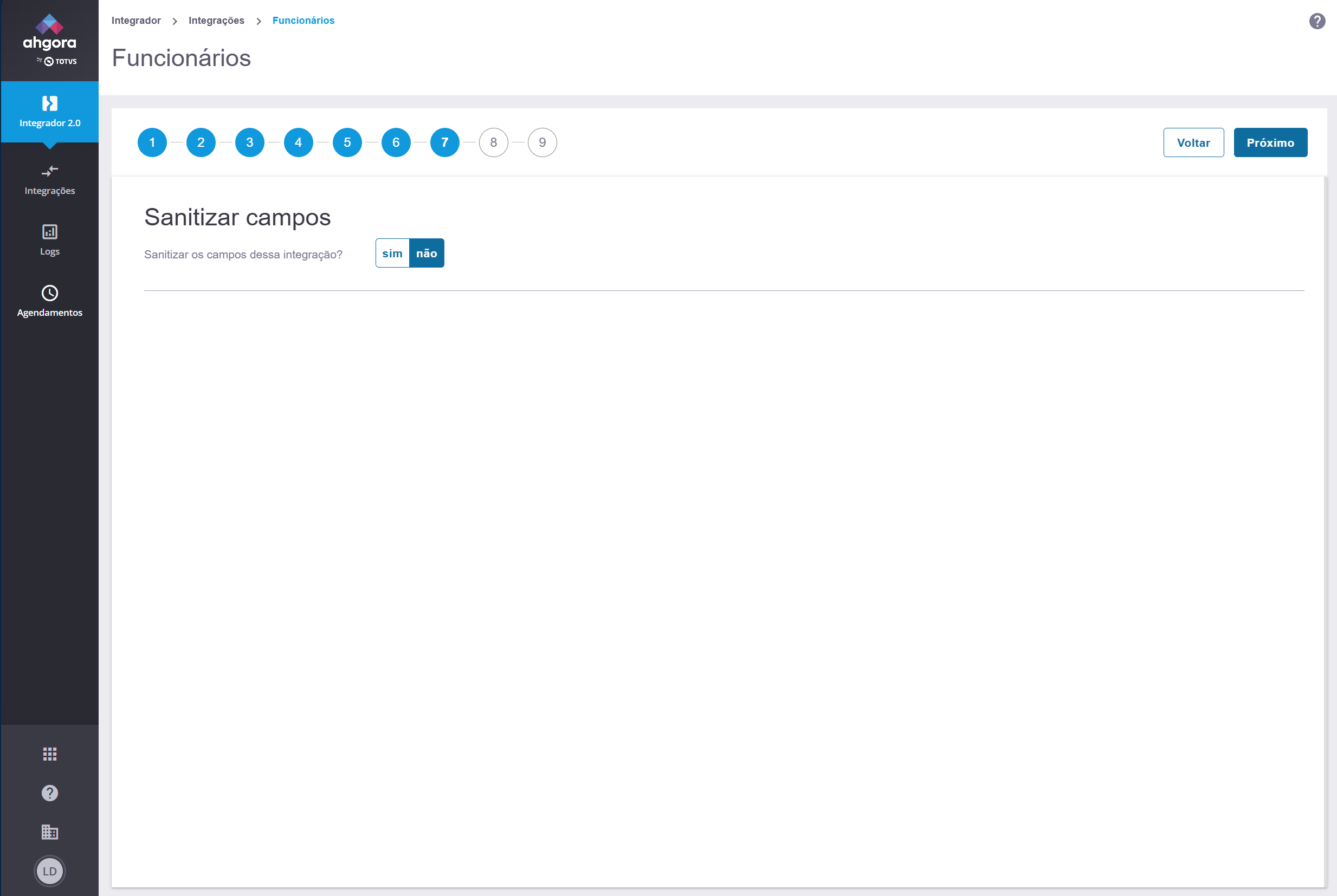Click the top-right help icon
Screen dimensions: 1337x896
pos(1317,21)
